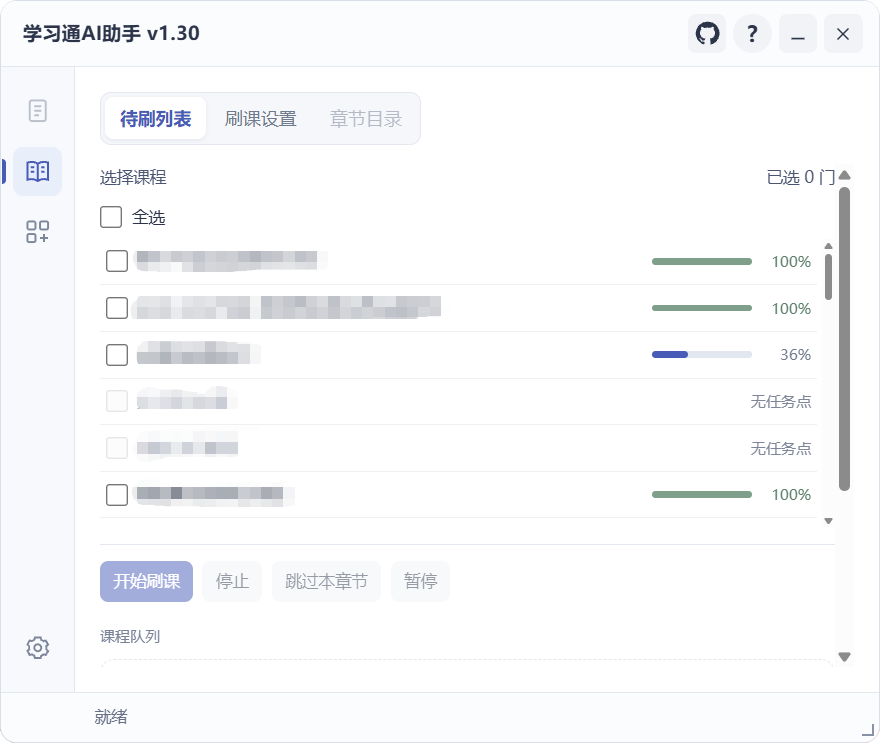Click the second row green progress bar
Image resolution: width=880 pixels, height=743 pixels.
(702, 308)
